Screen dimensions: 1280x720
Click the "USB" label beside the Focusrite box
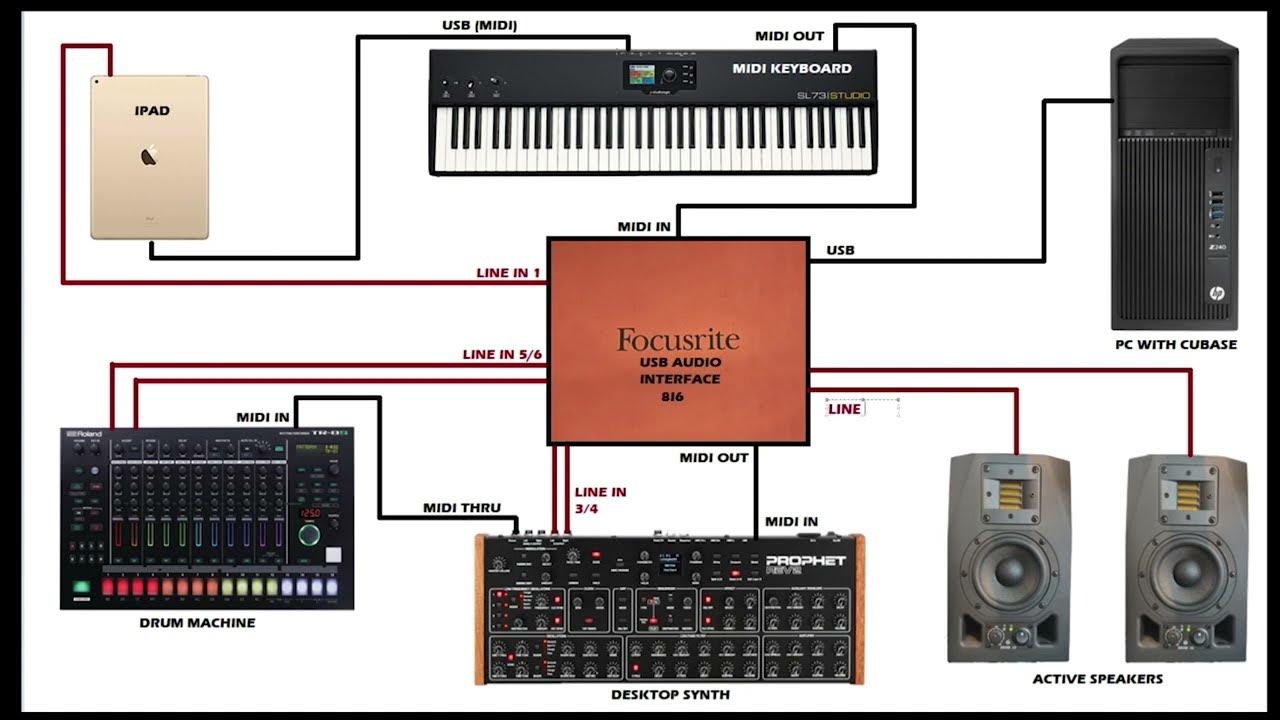point(840,250)
